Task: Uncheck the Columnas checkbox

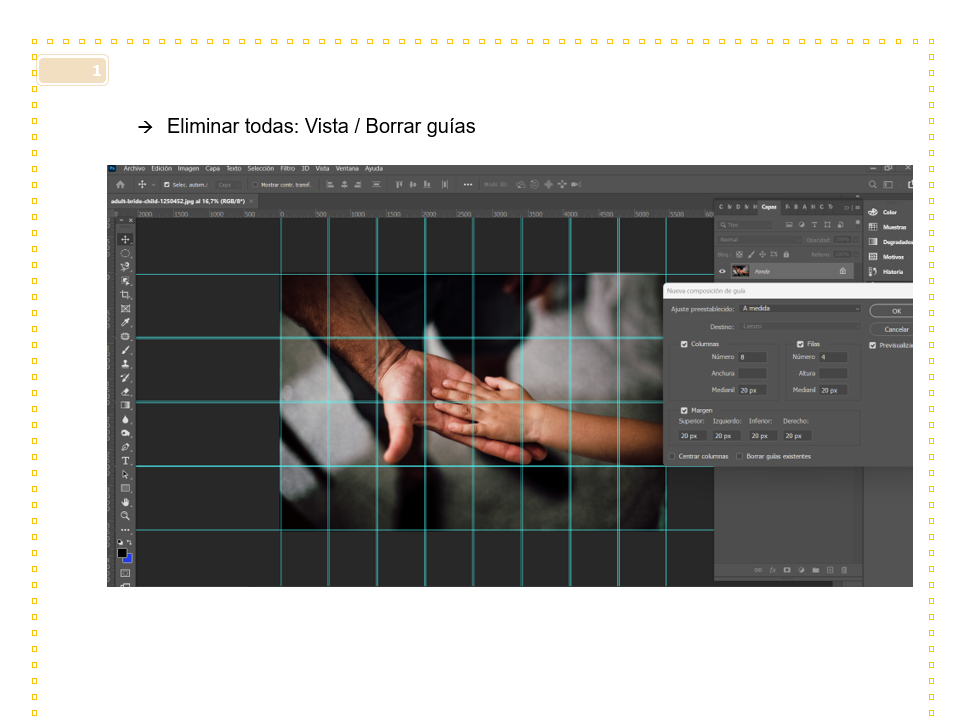Action: tap(684, 344)
